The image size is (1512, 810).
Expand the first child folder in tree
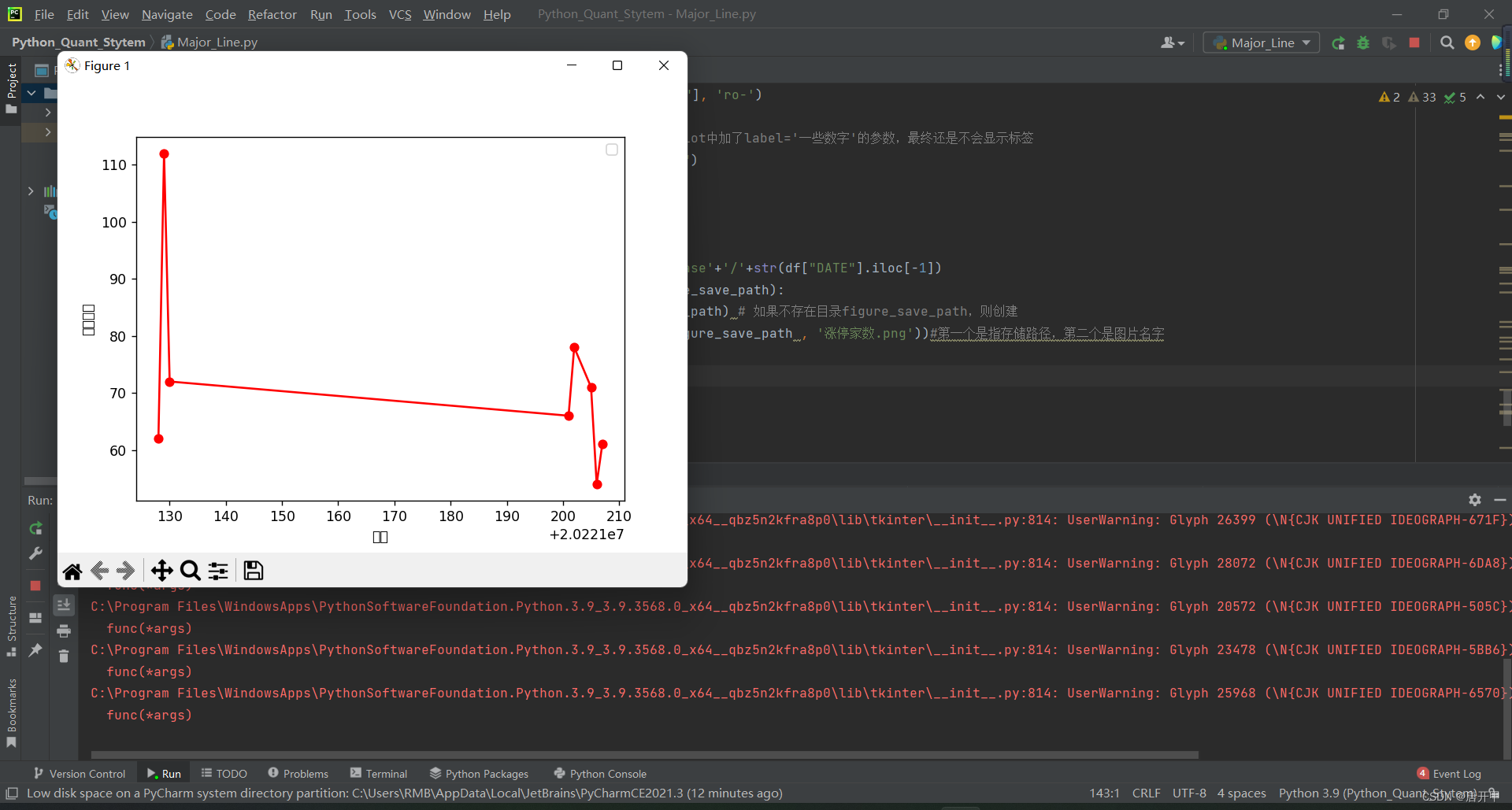(48, 113)
